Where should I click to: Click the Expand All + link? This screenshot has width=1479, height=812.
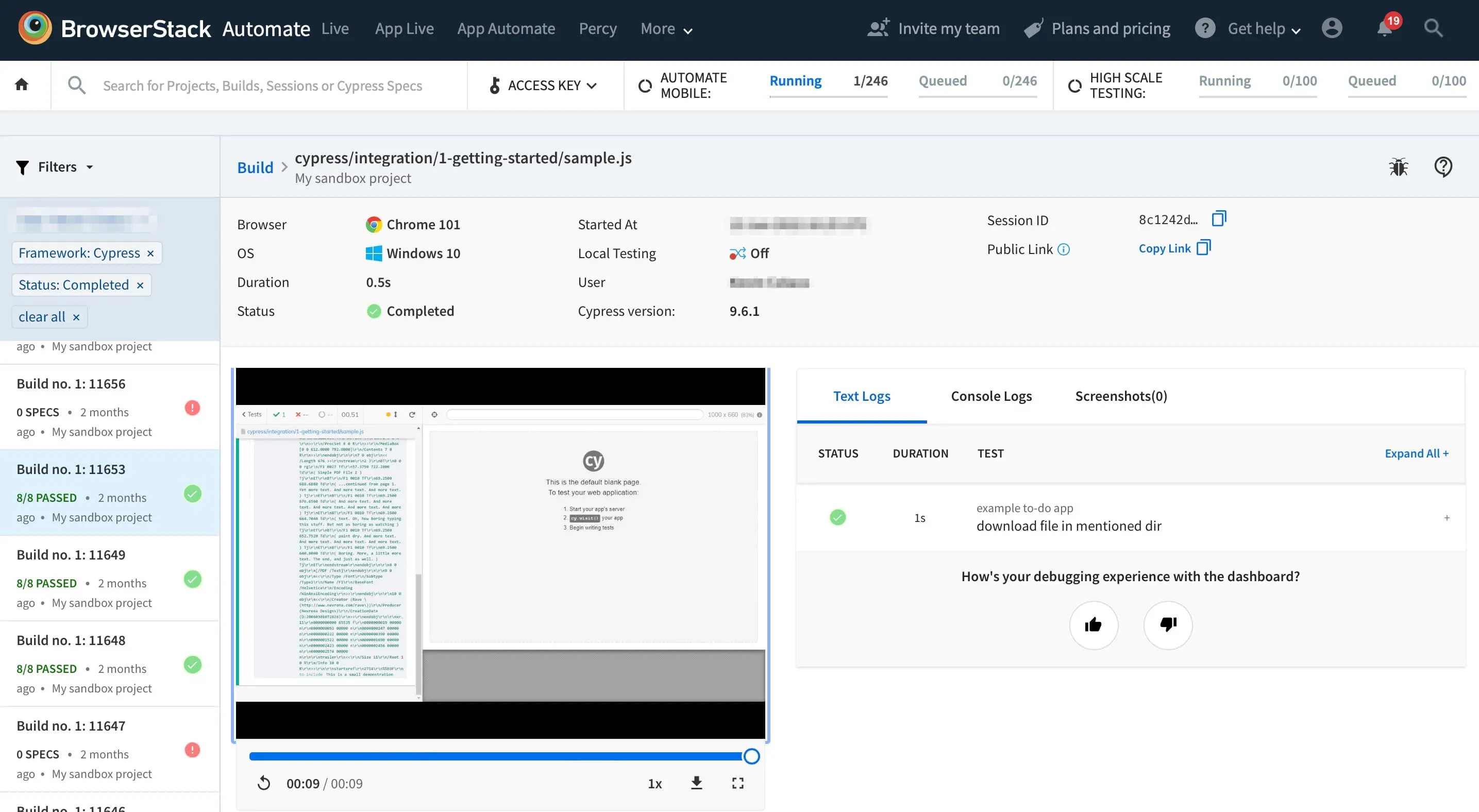1416,453
